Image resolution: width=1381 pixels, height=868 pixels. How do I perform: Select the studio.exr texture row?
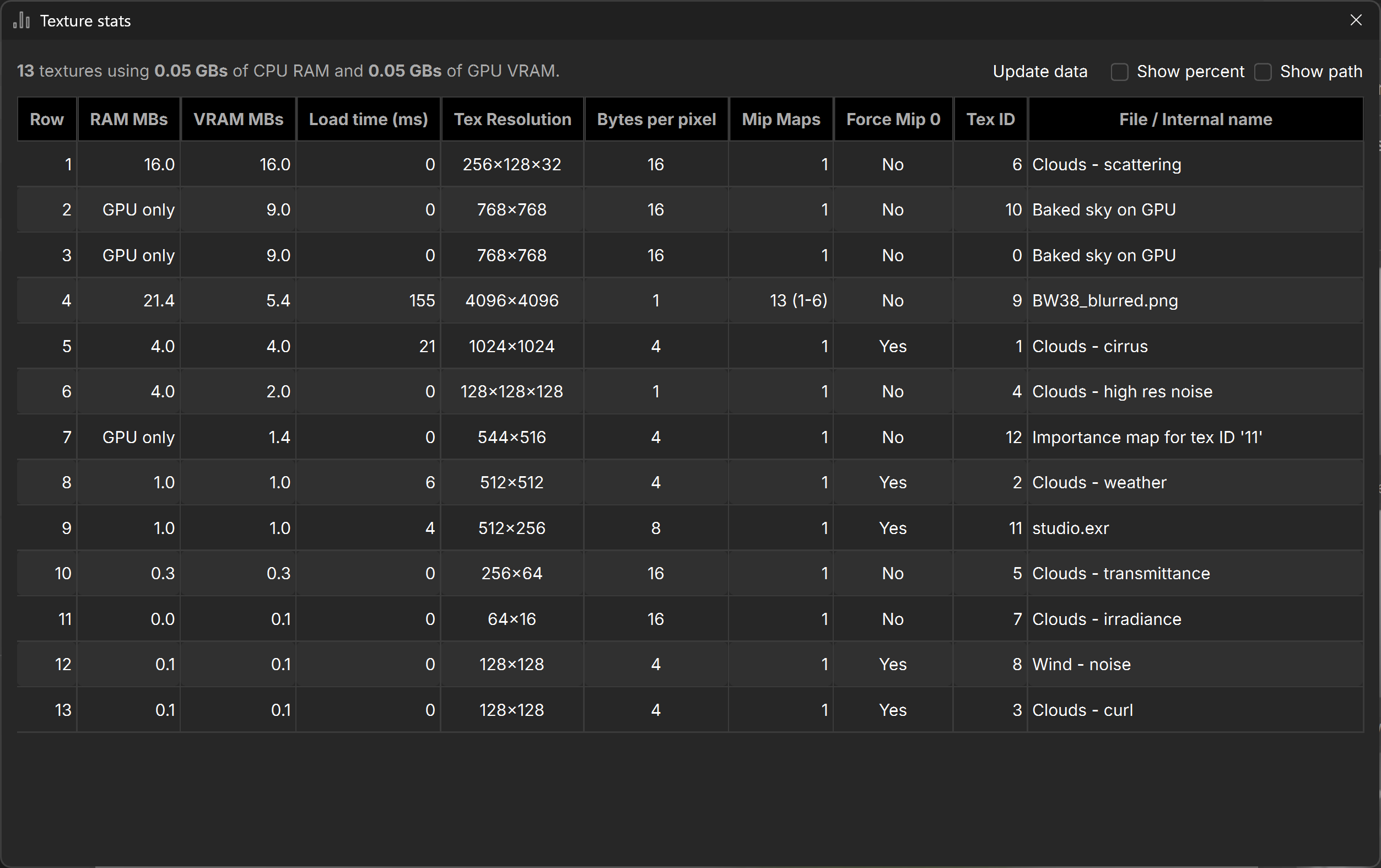tap(690, 528)
